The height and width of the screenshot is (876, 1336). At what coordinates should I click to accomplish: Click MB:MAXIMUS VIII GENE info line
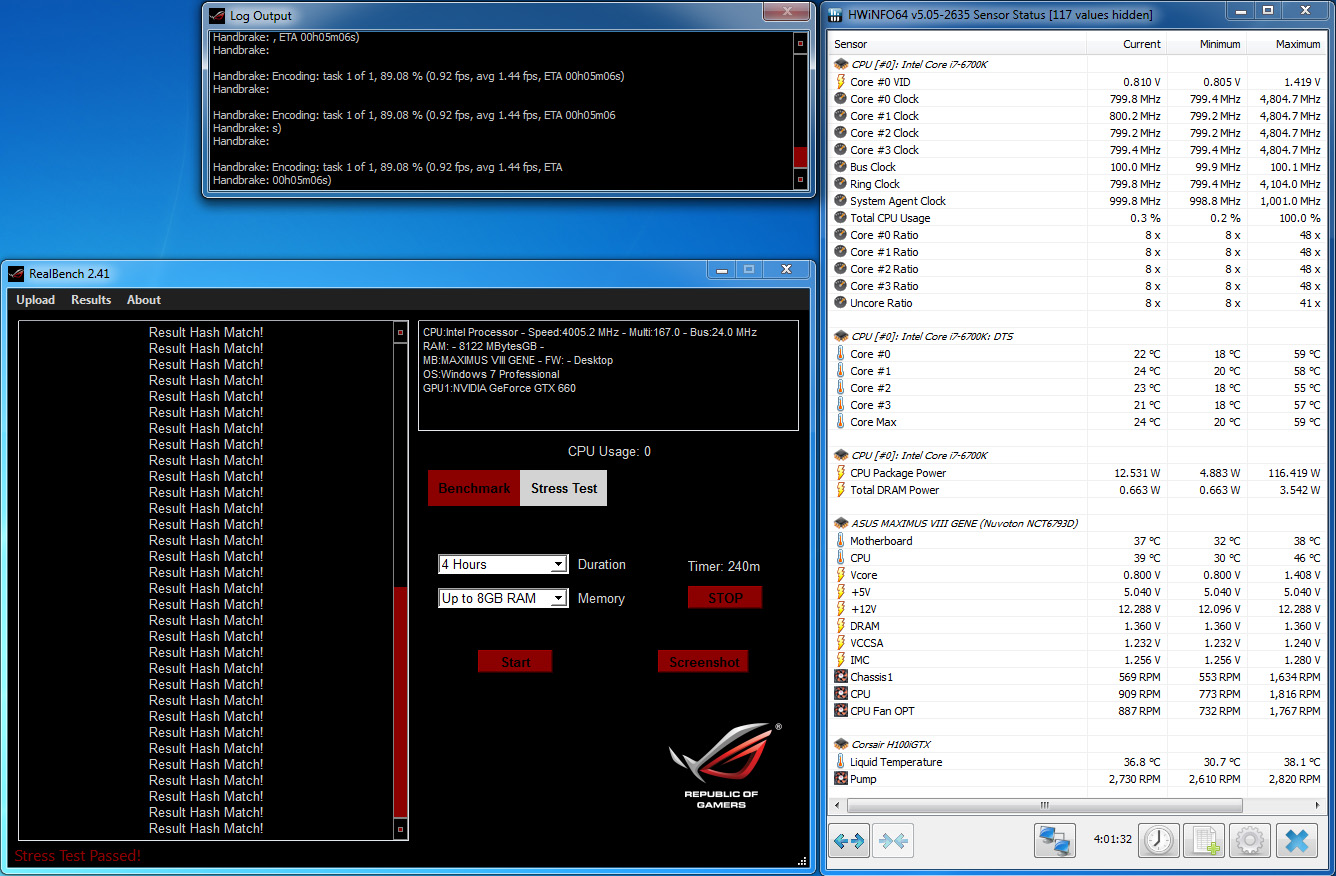click(x=518, y=360)
